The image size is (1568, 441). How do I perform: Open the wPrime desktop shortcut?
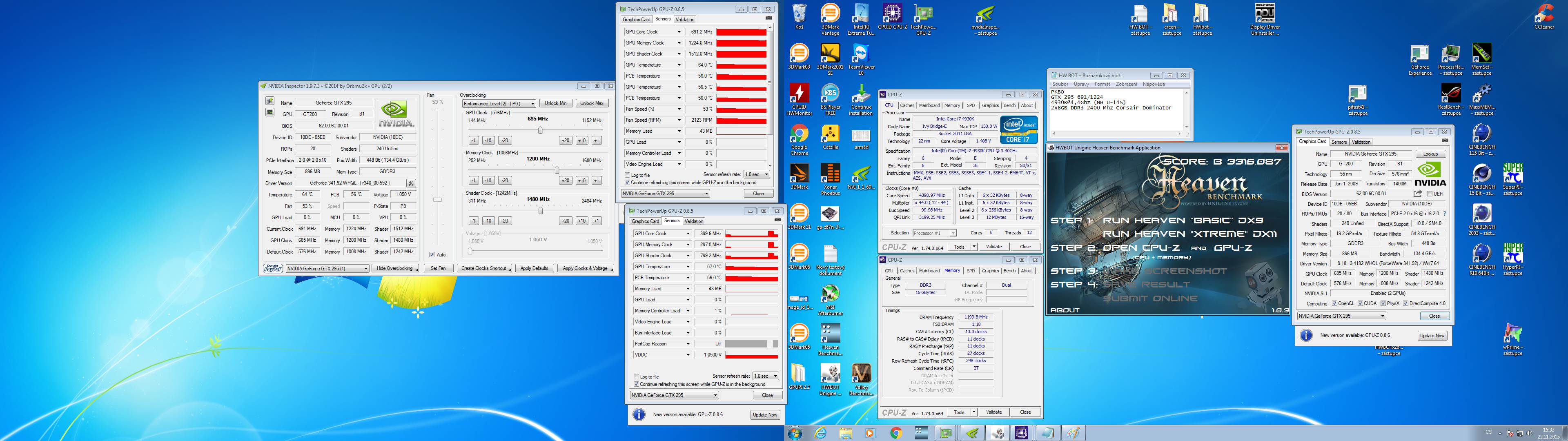pyautogui.click(x=1512, y=340)
